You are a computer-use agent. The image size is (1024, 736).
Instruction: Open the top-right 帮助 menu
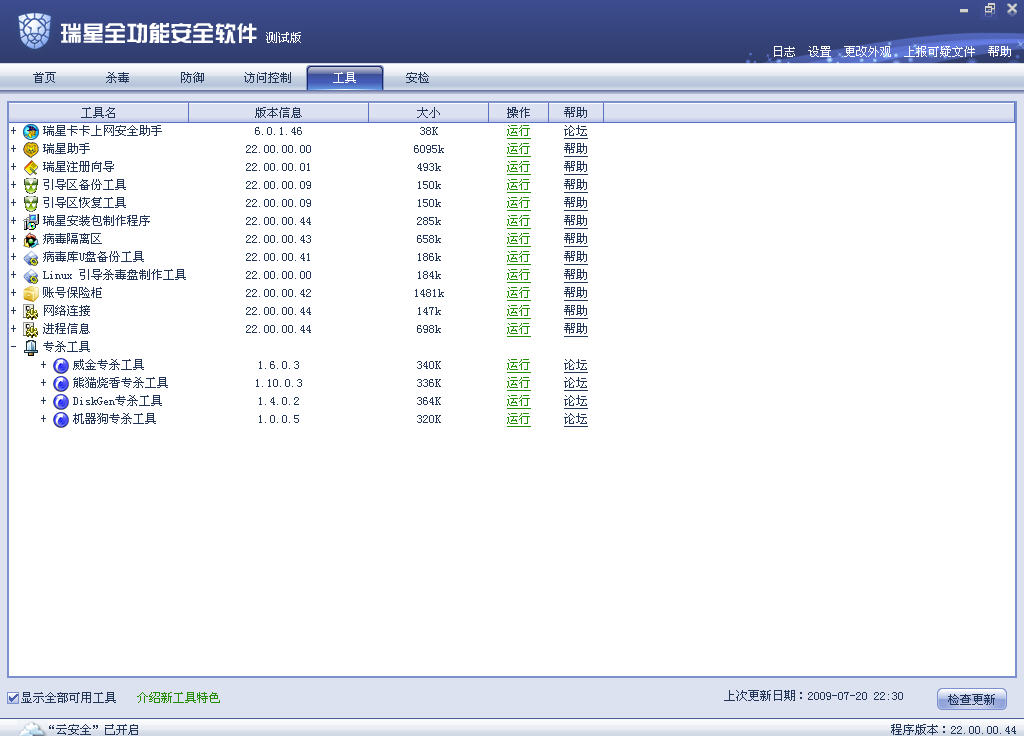(x=999, y=52)
